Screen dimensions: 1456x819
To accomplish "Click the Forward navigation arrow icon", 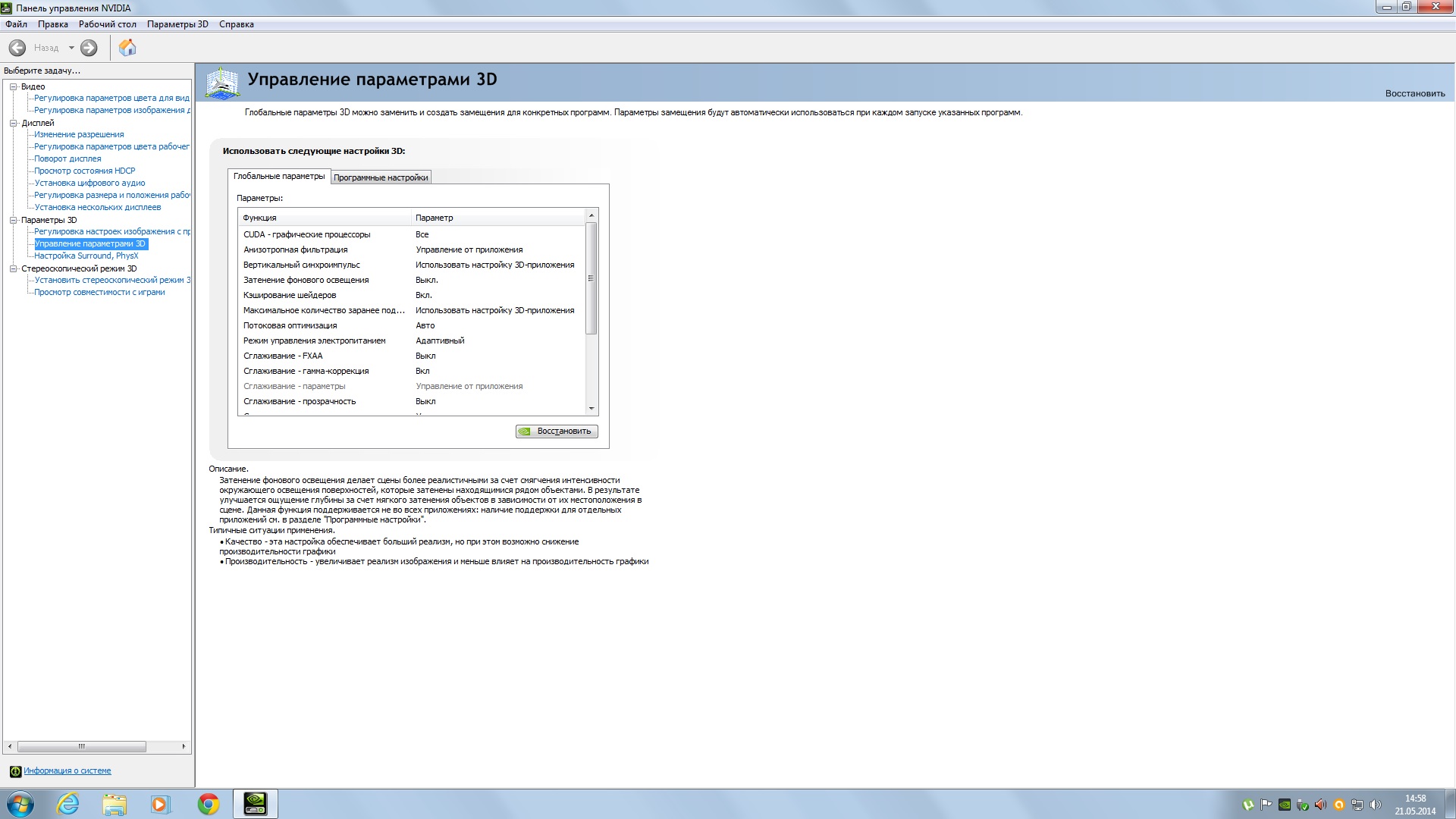I will tap(89, 48).
